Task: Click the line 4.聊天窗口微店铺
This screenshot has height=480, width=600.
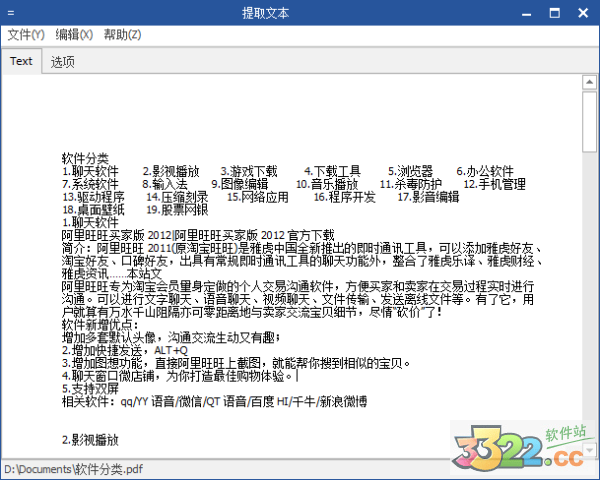Action: [x=177, y=376]
